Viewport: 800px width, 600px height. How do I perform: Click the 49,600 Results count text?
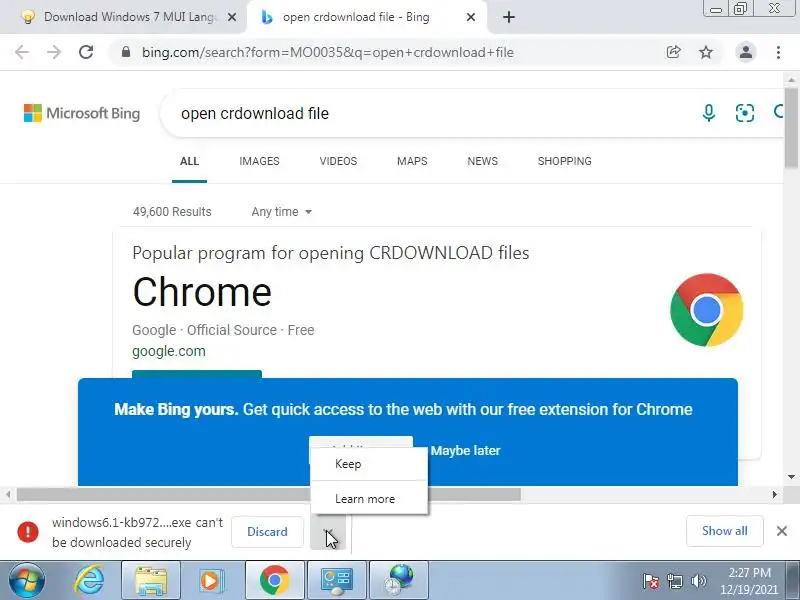pos(172,212)
